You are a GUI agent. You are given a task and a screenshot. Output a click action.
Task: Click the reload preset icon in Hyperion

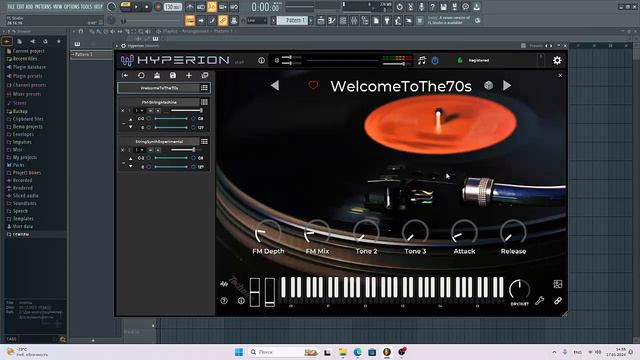[141, 76]
